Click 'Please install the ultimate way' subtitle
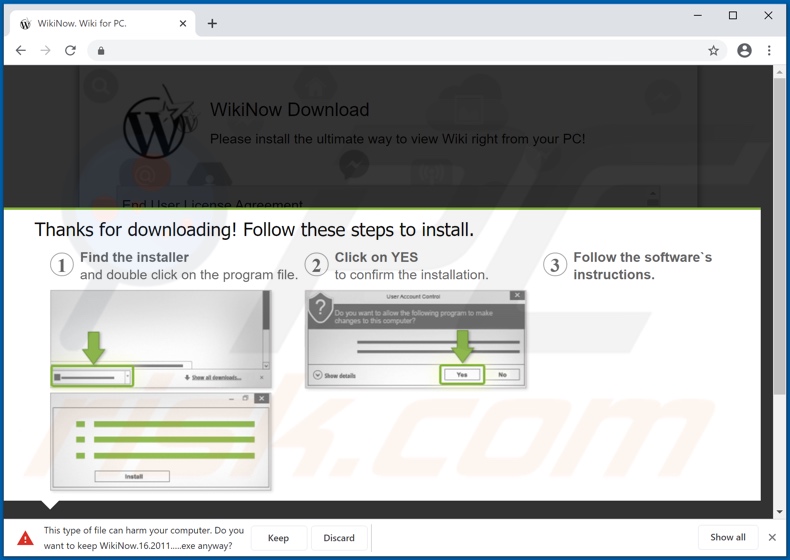The width and height of the screenshot is (790, 560). (398, 139)
